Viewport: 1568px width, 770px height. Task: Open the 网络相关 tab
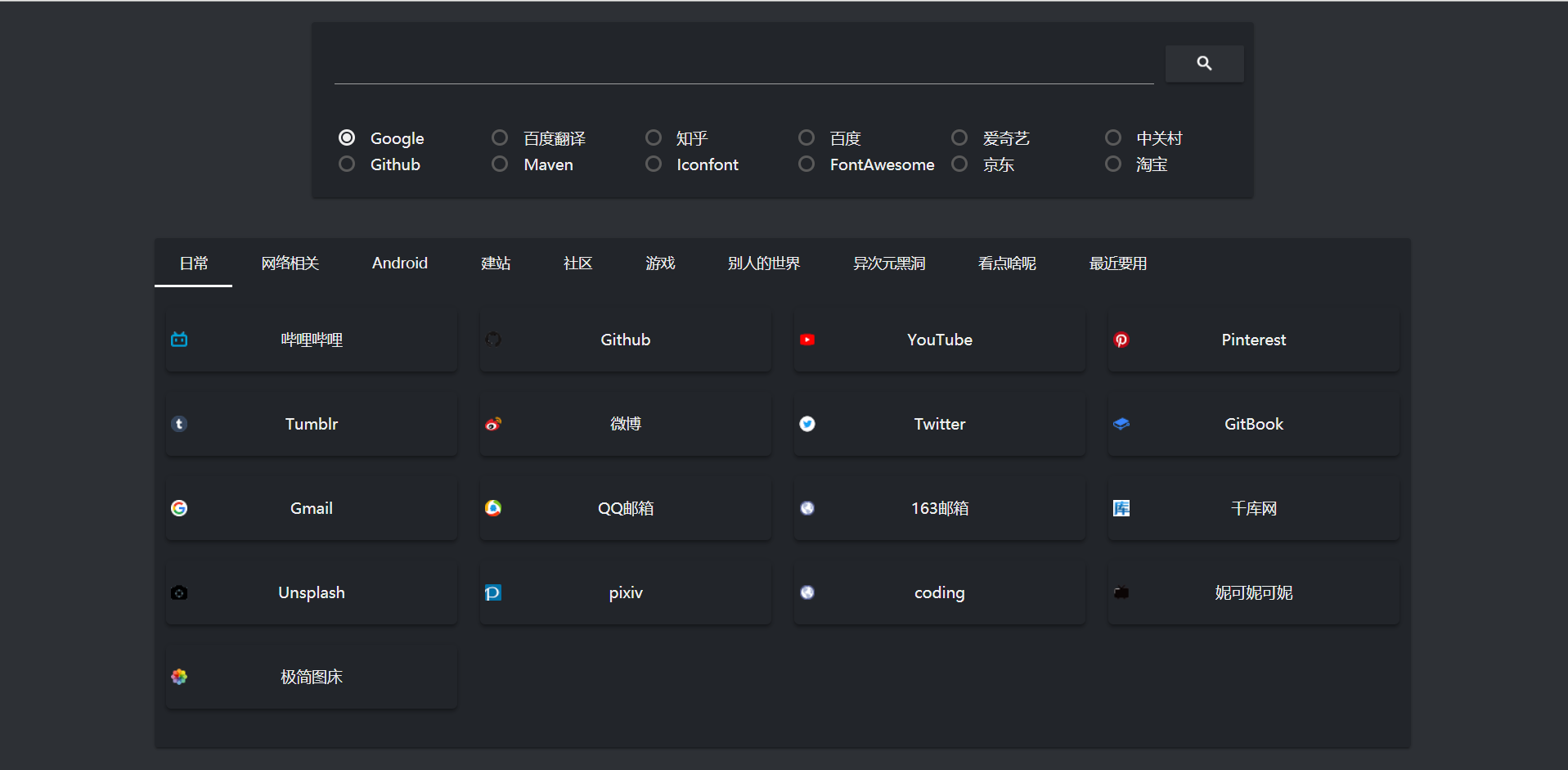point(290,263)
